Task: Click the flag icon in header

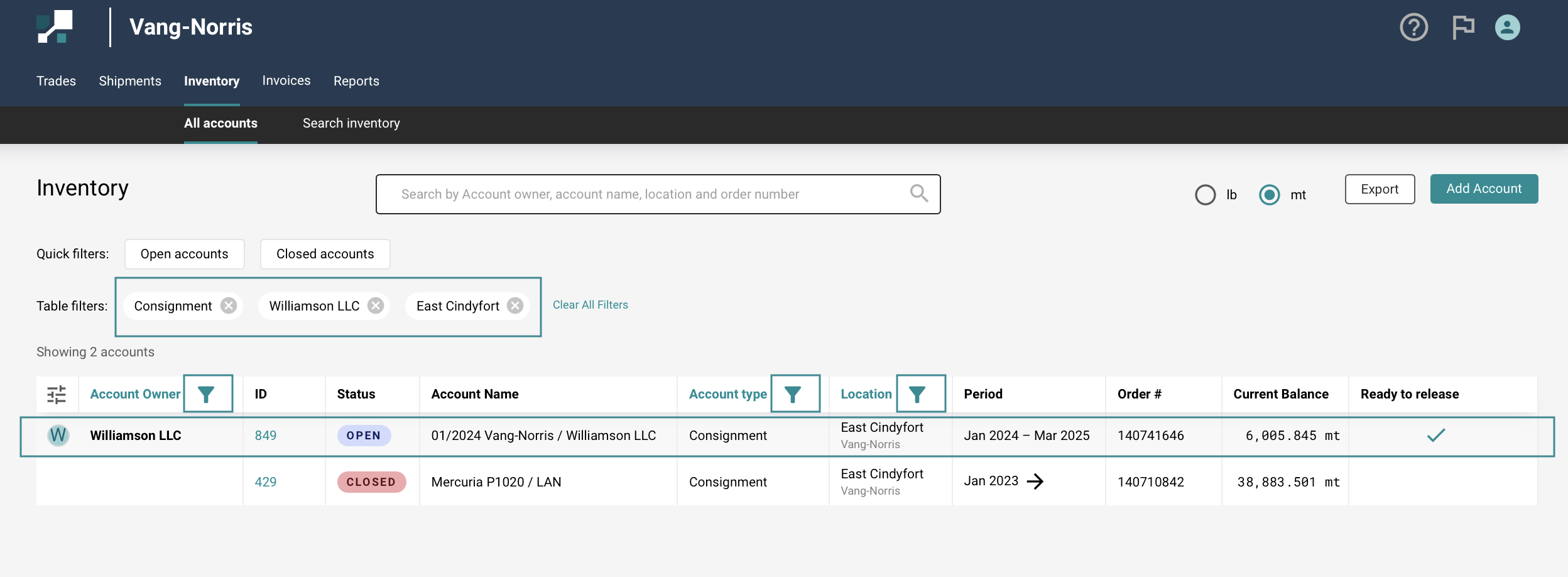Action: pos(1462,28)
